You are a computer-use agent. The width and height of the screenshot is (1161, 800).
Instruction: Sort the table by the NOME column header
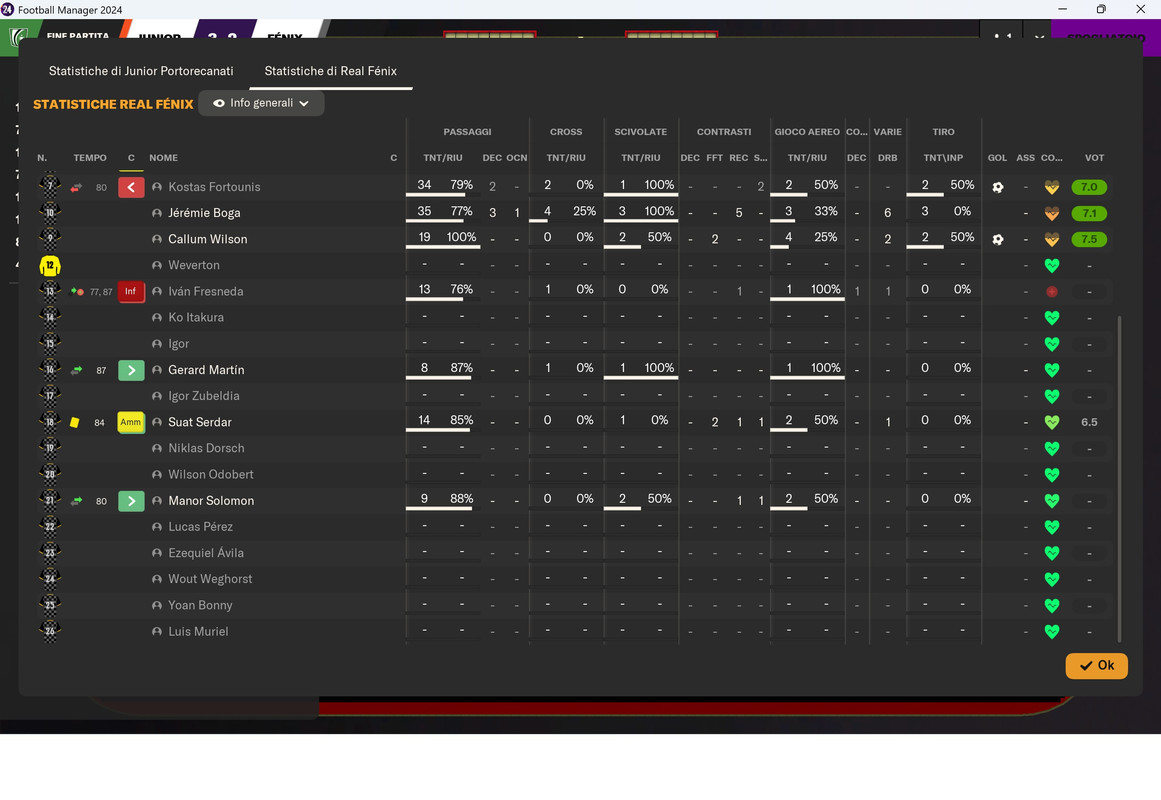164,158
